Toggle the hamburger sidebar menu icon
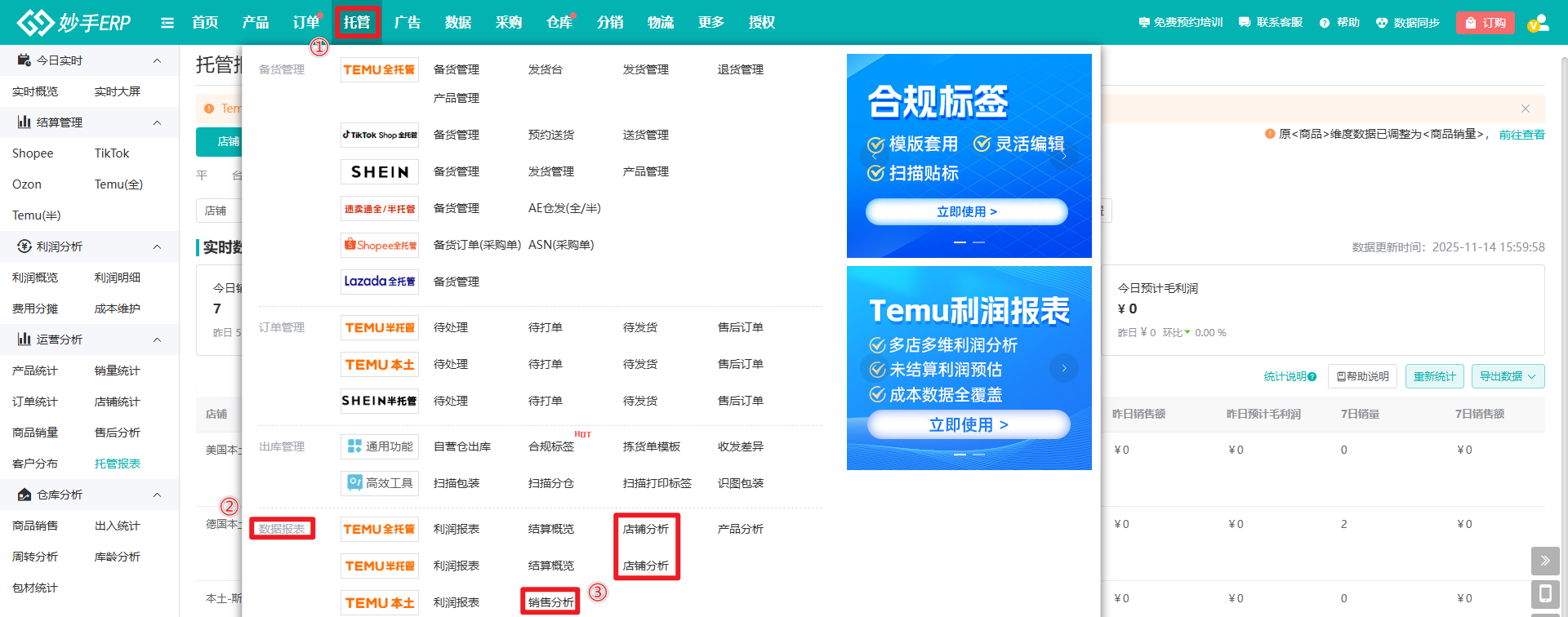 [x=167, y=23]
